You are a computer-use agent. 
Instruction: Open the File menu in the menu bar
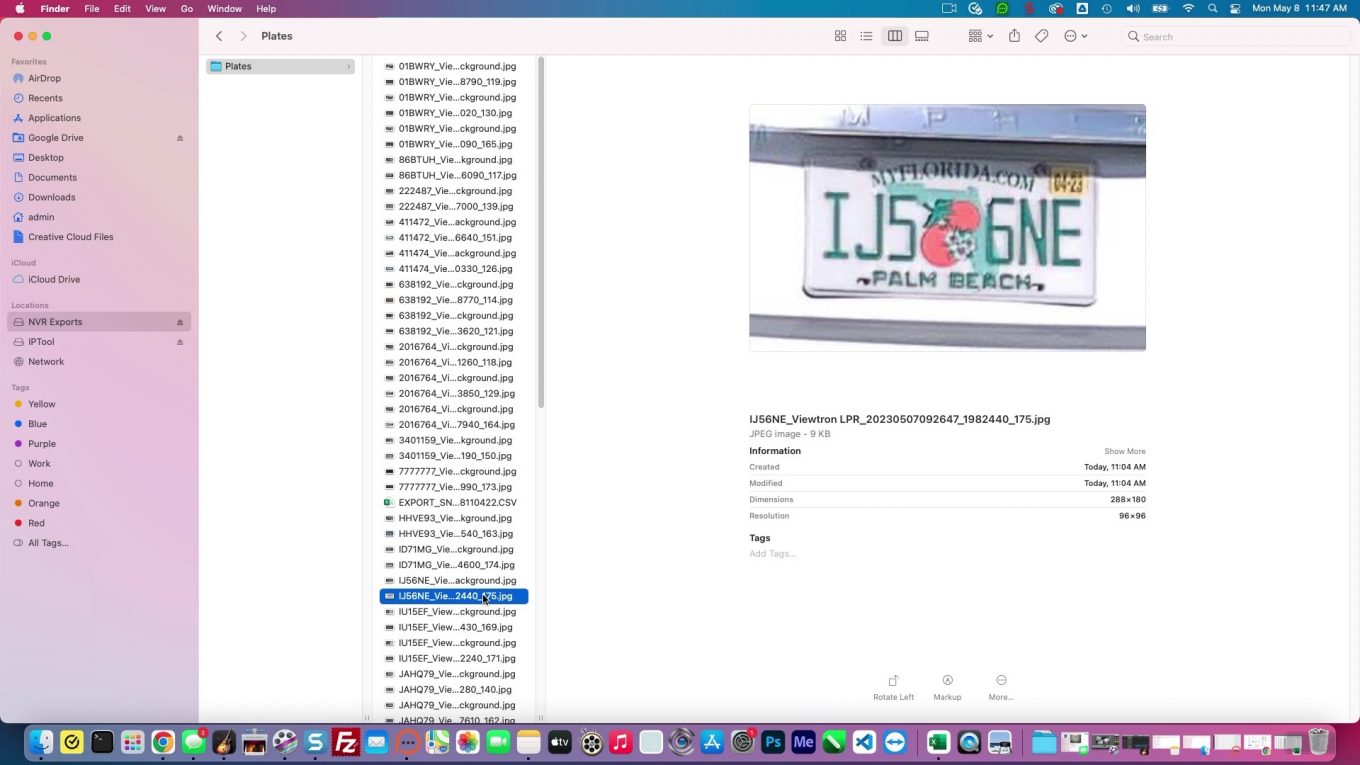[x=92, y=7]
